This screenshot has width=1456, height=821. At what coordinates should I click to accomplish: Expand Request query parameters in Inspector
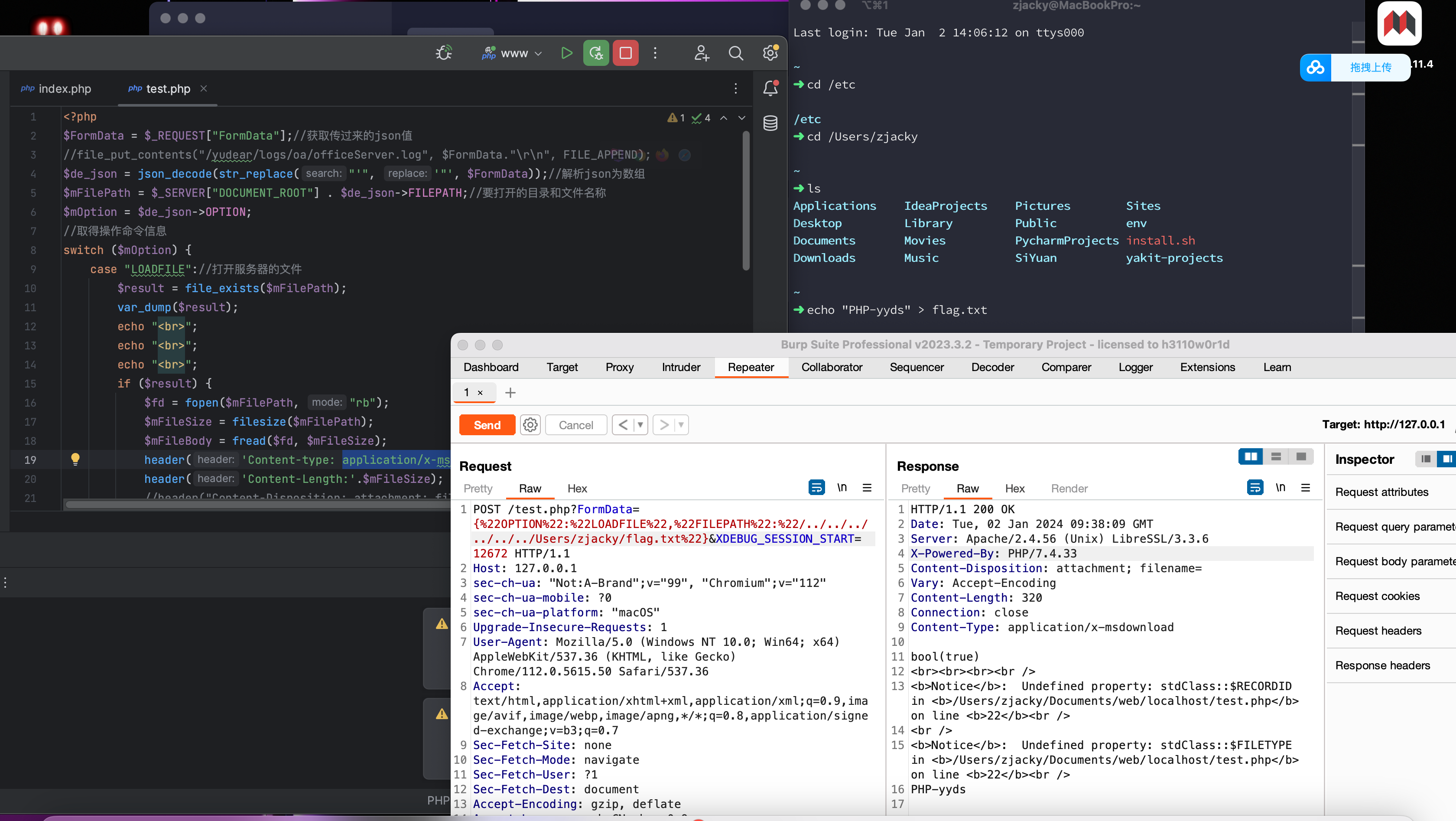click(x=1395, y=526)
